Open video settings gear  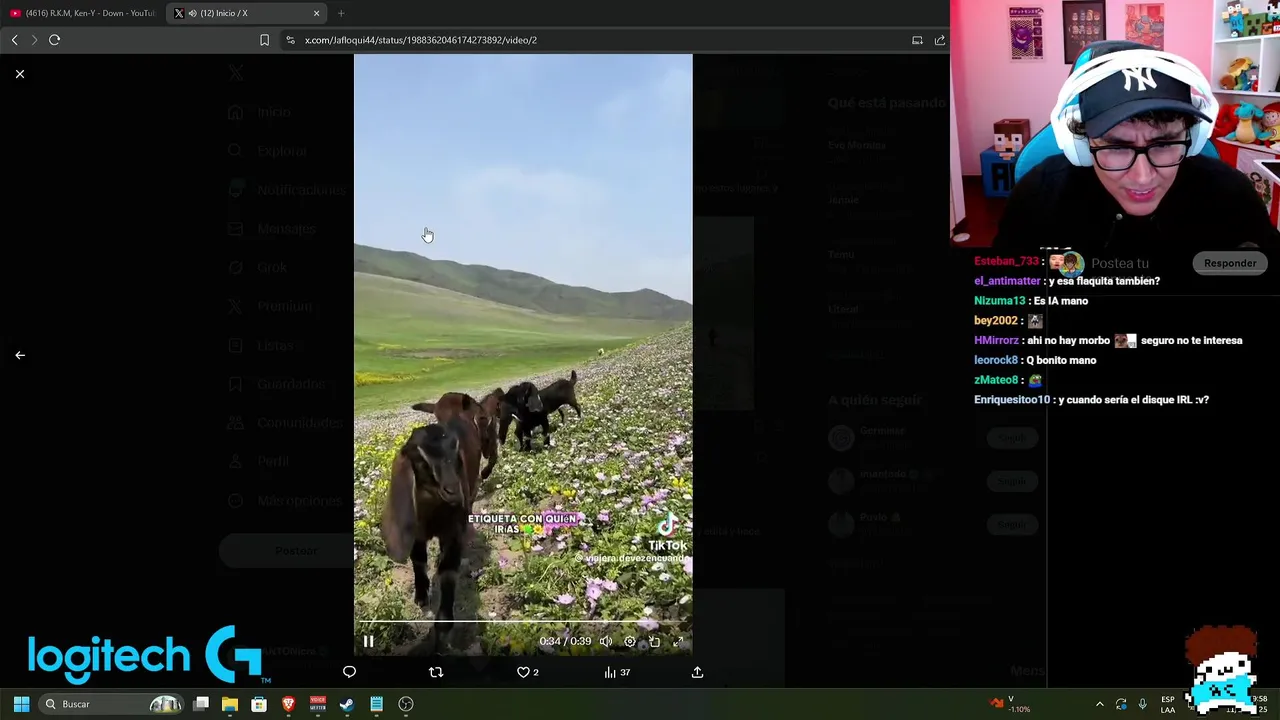630,642
